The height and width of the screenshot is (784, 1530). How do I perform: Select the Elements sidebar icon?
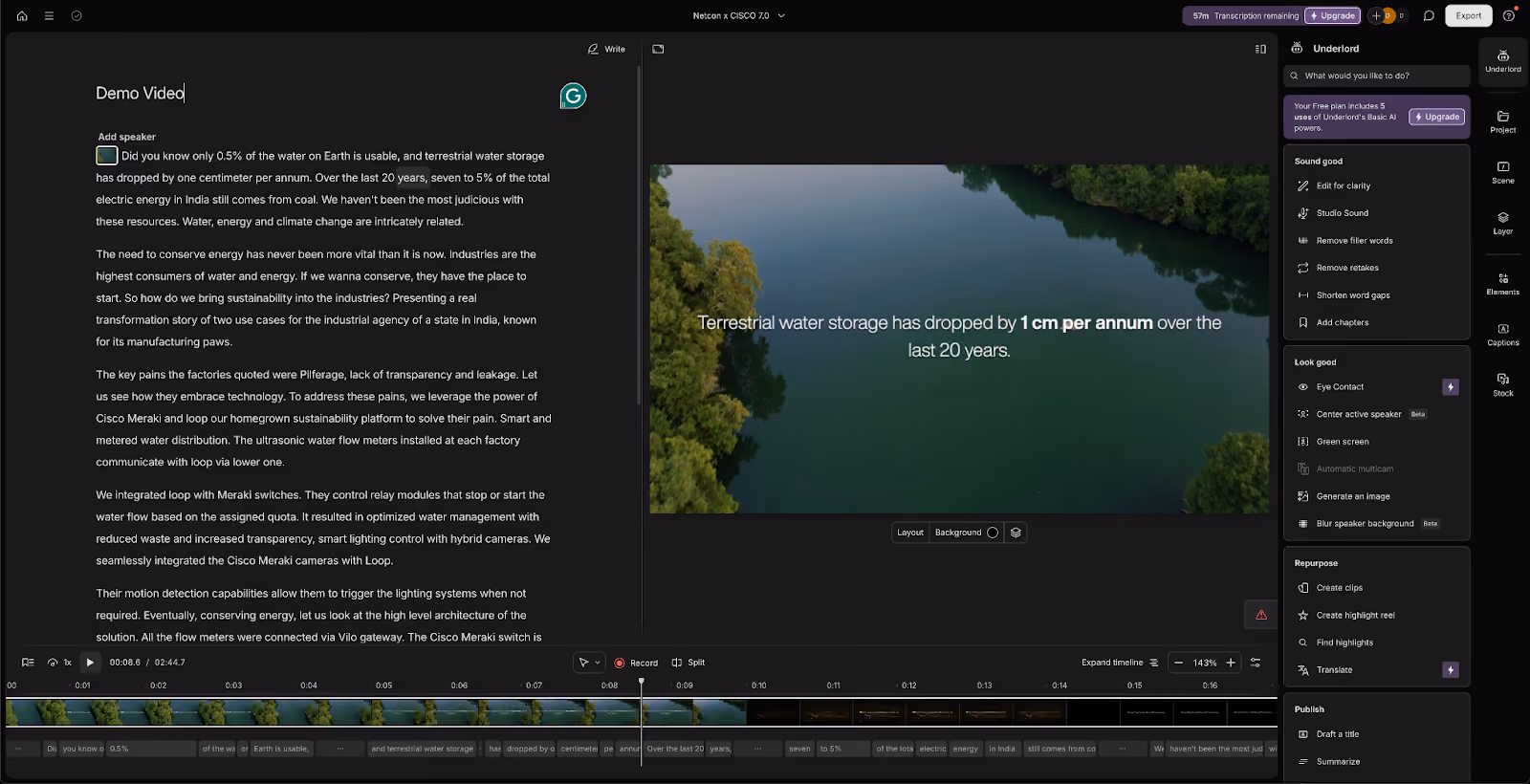click(x=1502, y=283)
